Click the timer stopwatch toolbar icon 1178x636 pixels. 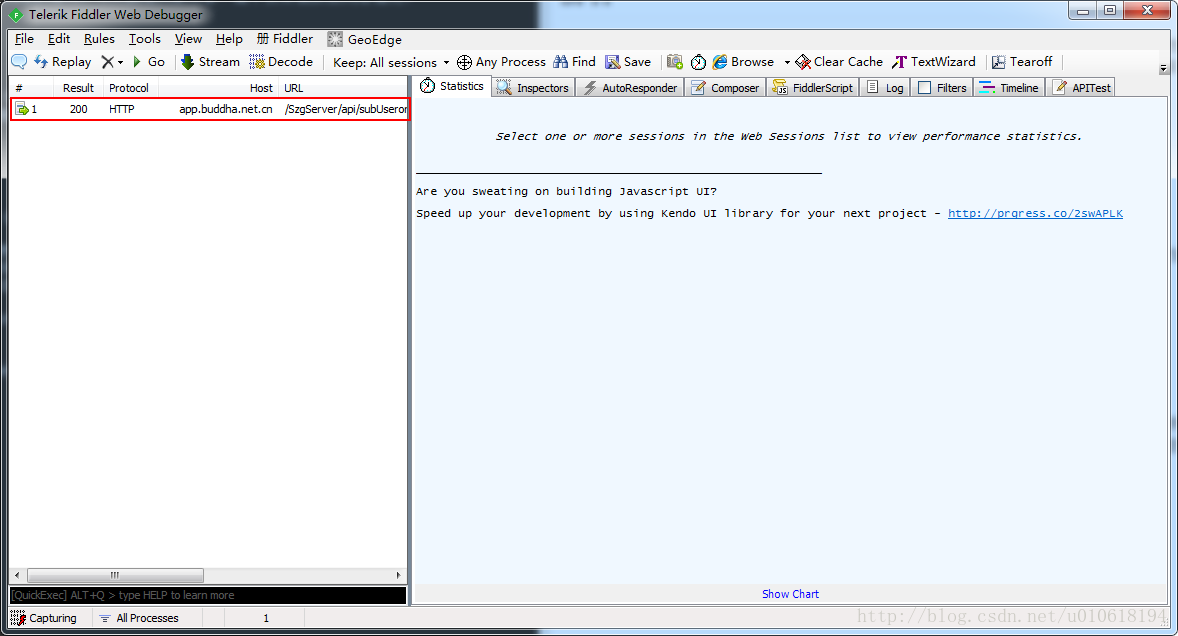(x=698, y=62)
